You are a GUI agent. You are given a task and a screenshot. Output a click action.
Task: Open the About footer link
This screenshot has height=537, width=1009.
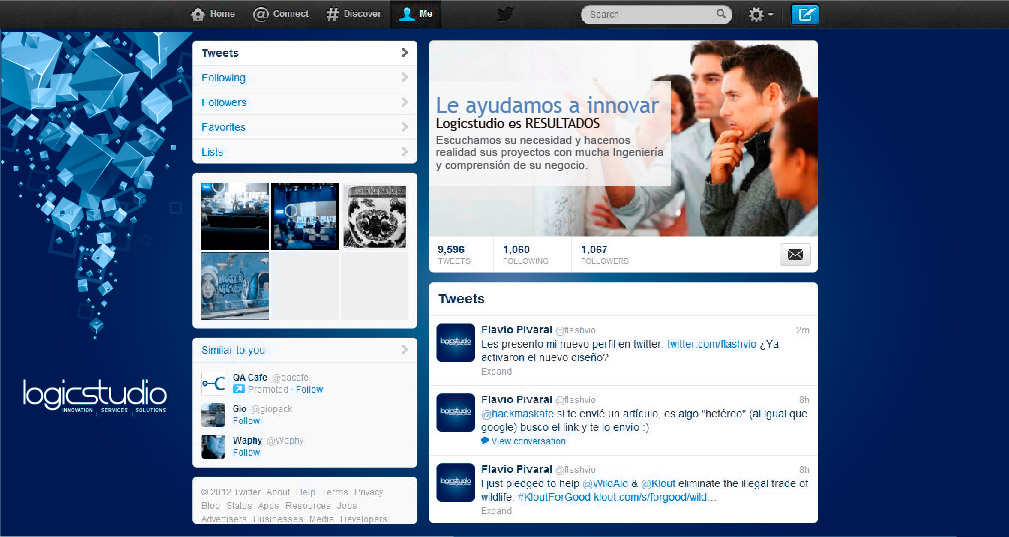278,492
